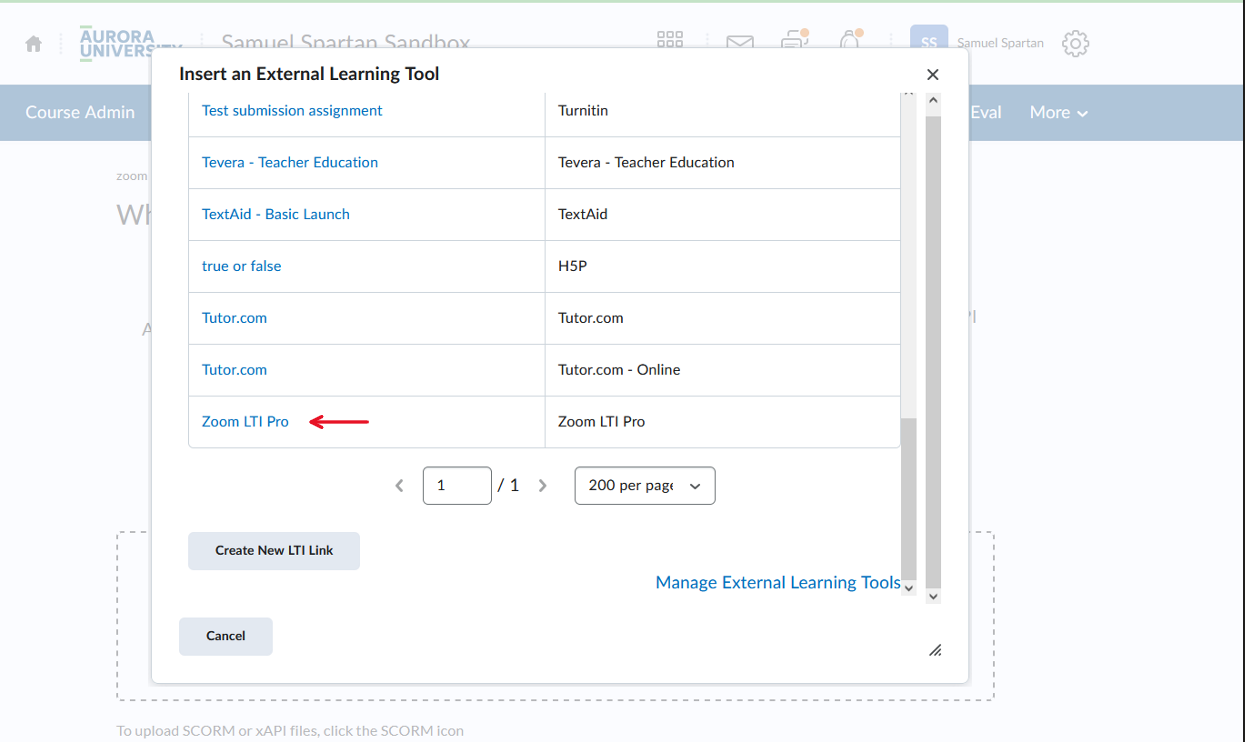Open Manage External Learning Tools link
This screenshot has height=742, width=1245.
pyautogui.click(x=778, y=582)
